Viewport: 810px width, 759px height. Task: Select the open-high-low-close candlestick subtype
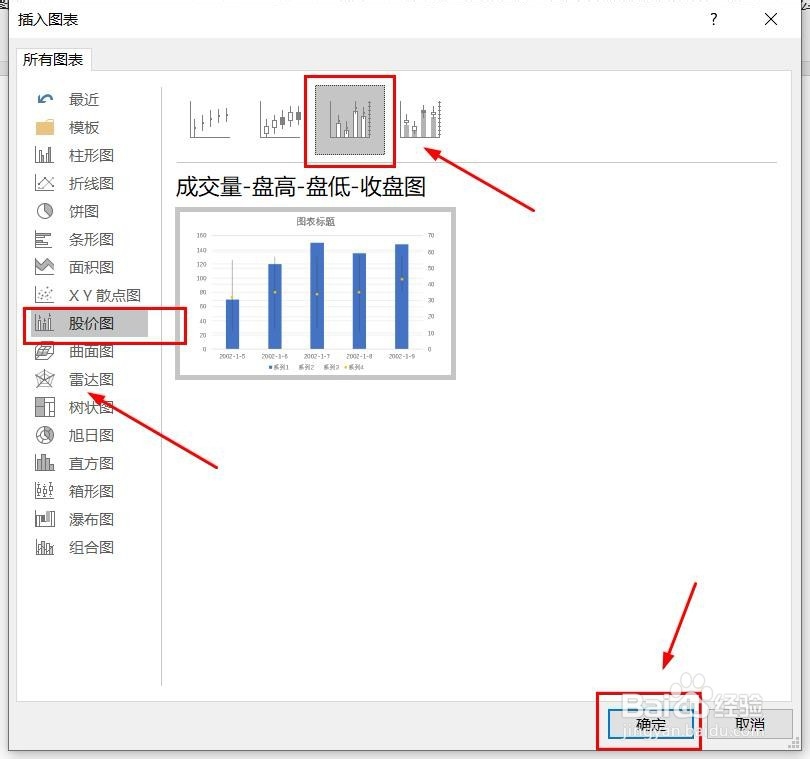(280, 120)
